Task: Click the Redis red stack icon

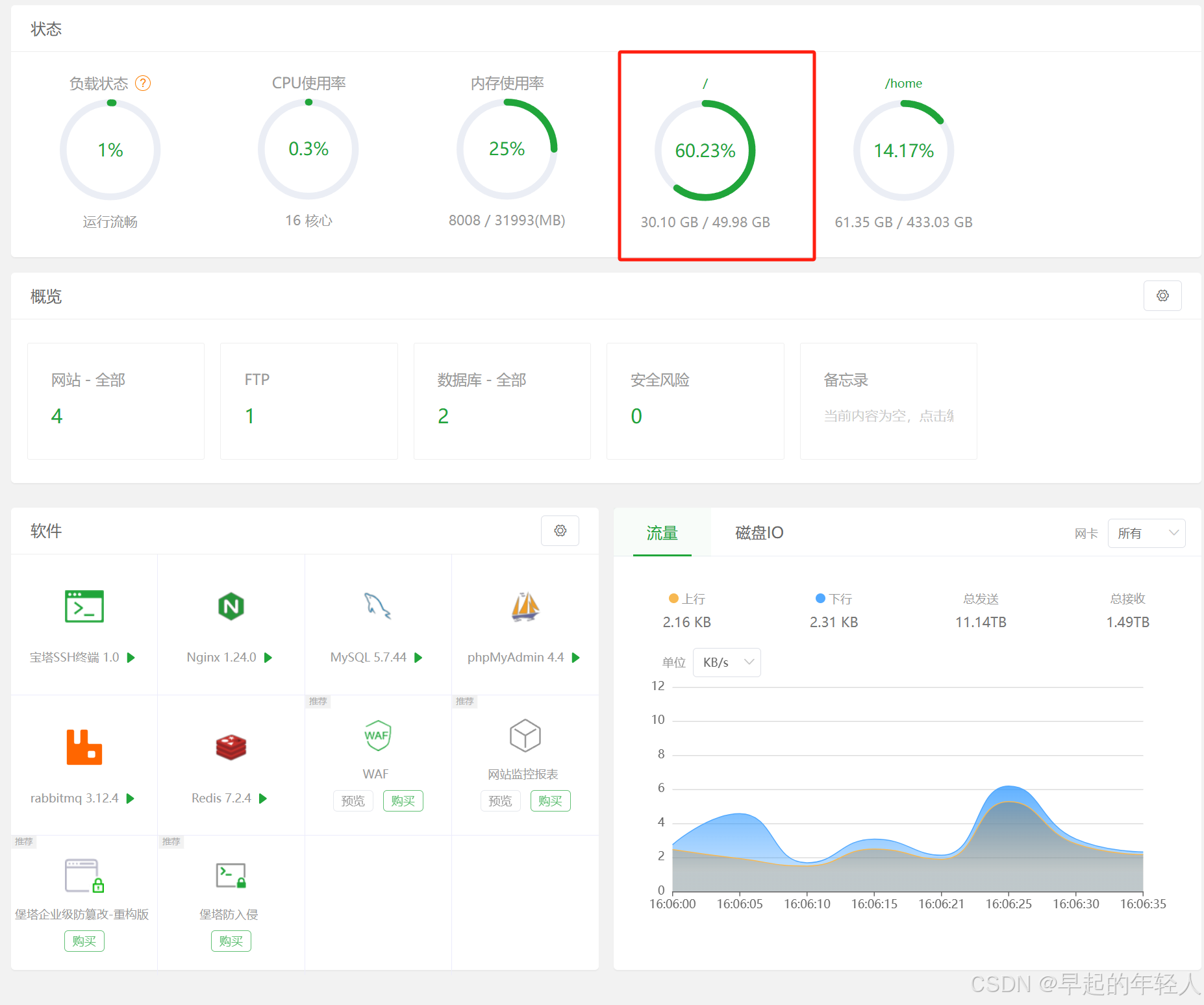Action: 231,747
